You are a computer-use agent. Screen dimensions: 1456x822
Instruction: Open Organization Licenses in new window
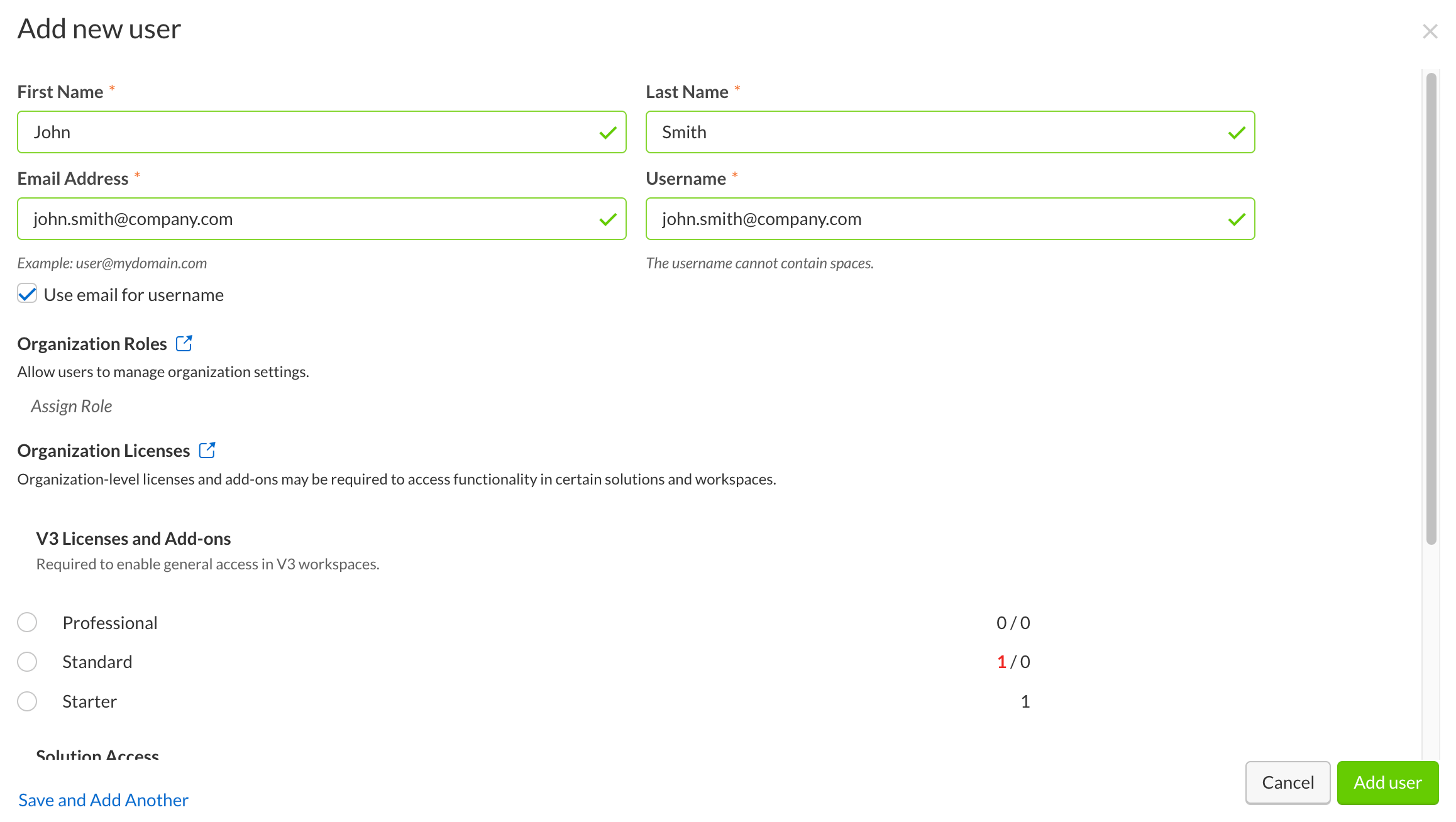pyautogui.click(x=208, y=449)
